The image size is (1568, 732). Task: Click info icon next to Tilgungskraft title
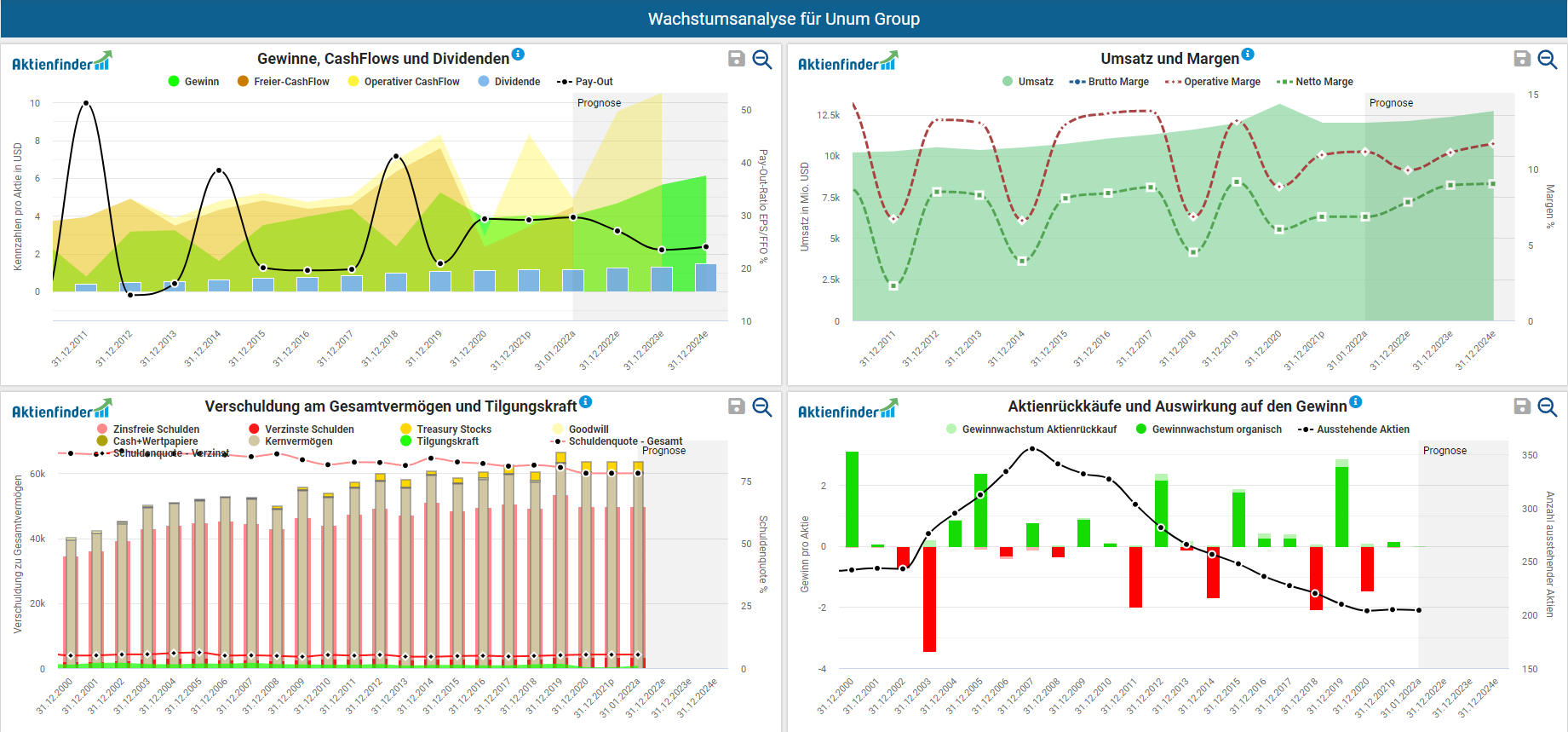tap(586, 402)
